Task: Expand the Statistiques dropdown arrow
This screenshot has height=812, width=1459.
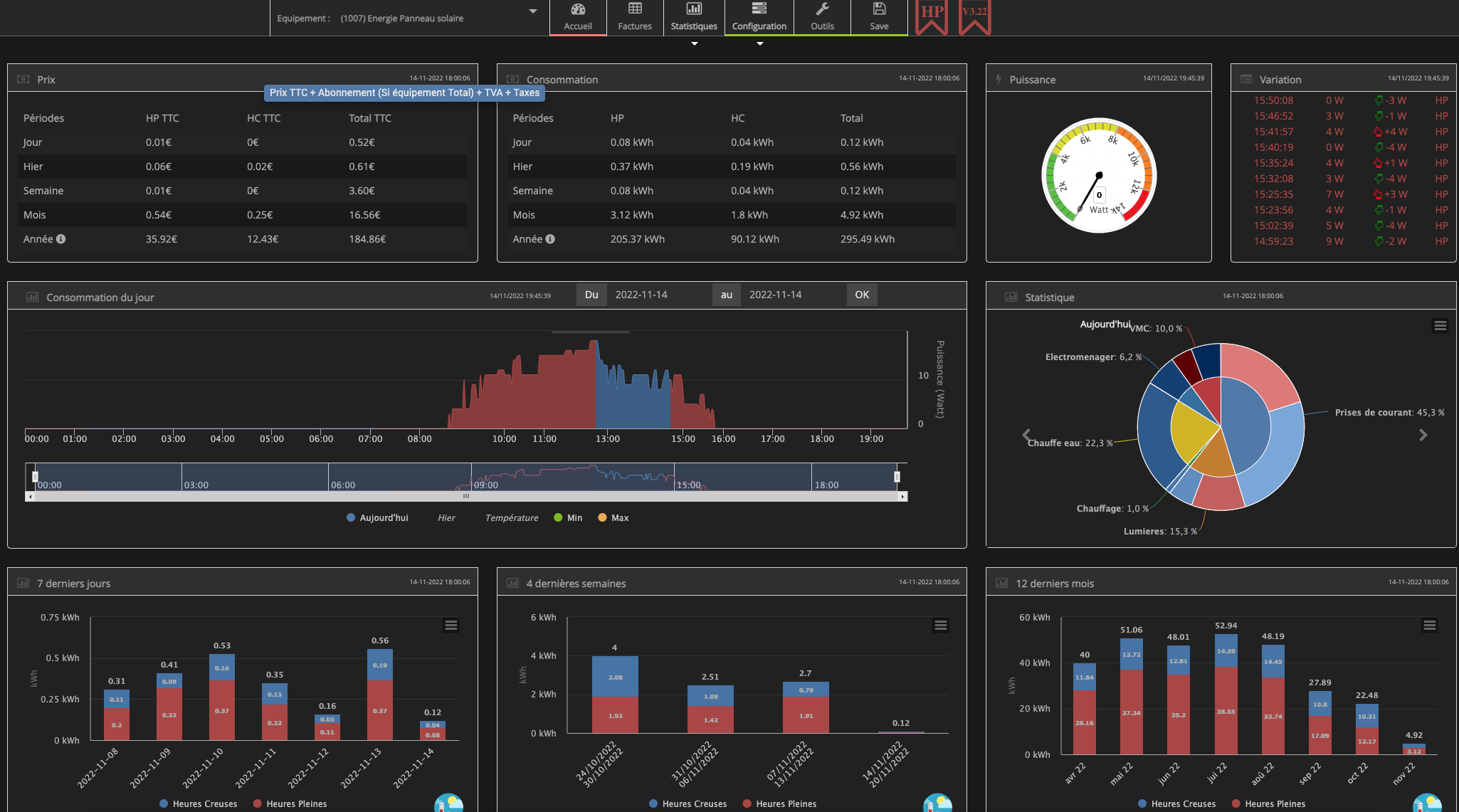Action: 694,44
